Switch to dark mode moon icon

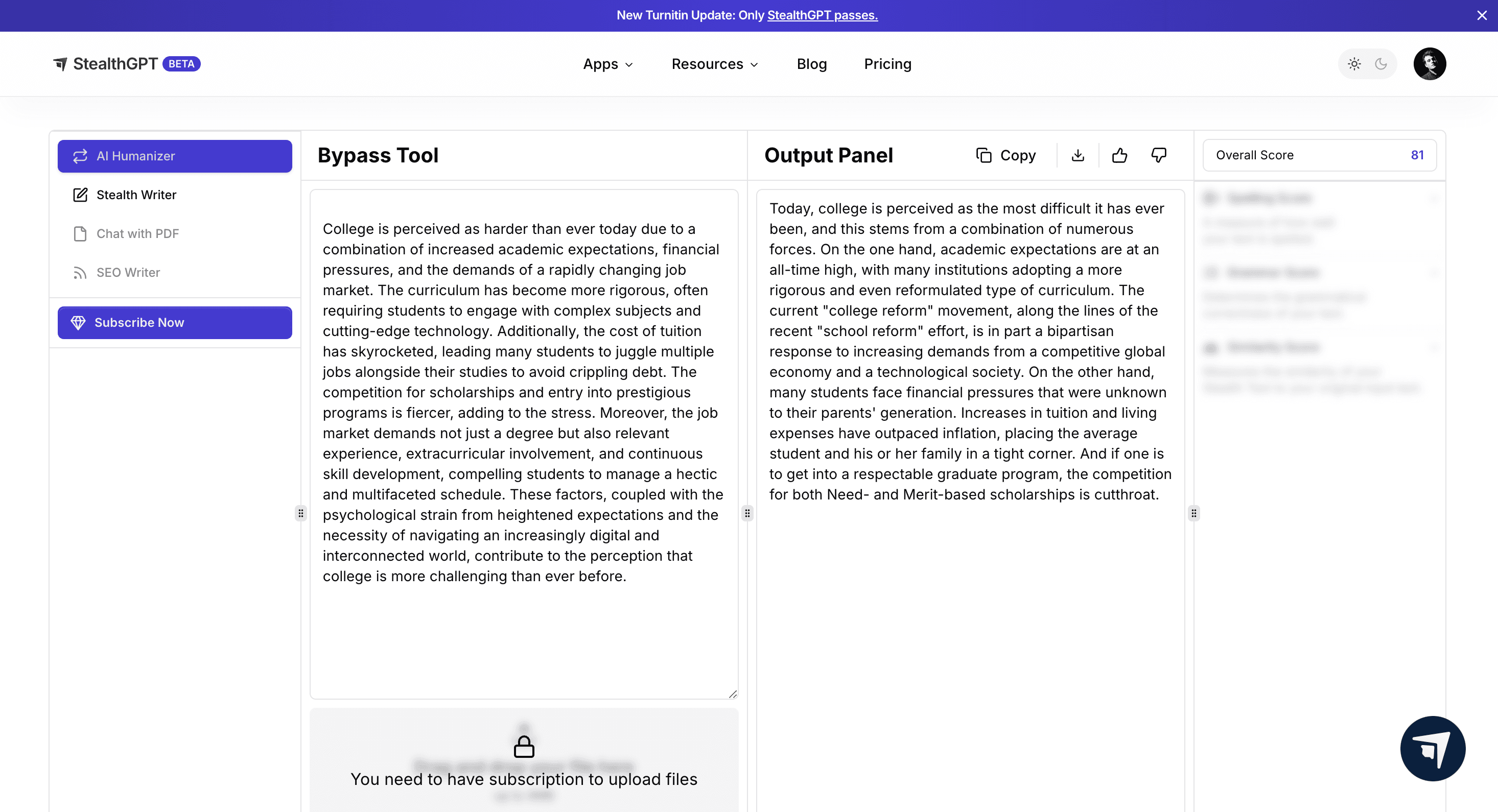(x=1381, y=64)
